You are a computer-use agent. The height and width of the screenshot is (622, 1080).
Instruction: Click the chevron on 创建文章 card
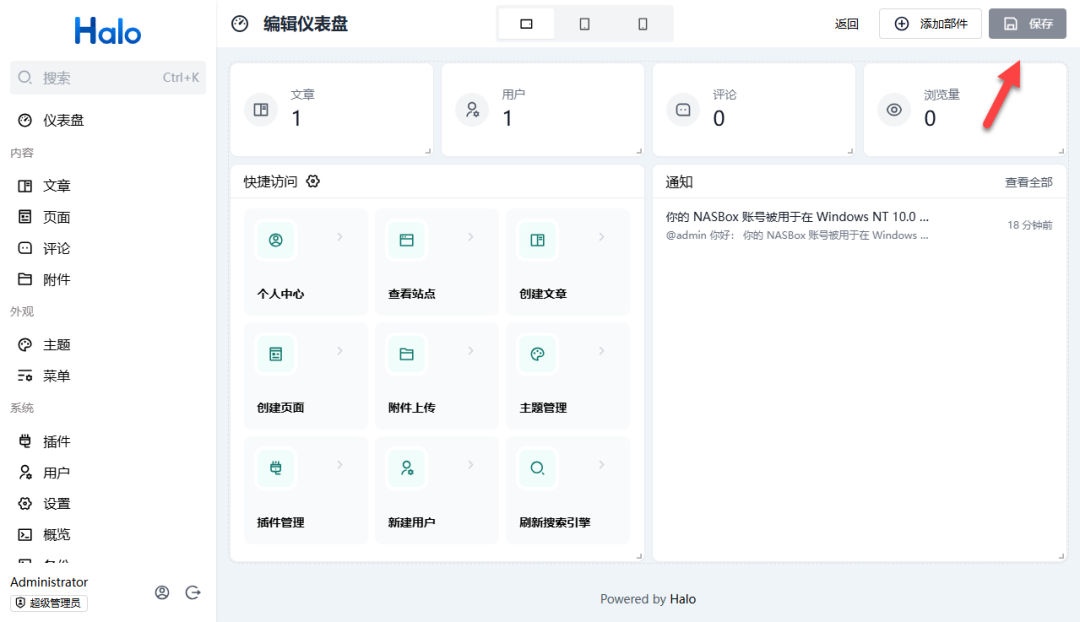601,237
